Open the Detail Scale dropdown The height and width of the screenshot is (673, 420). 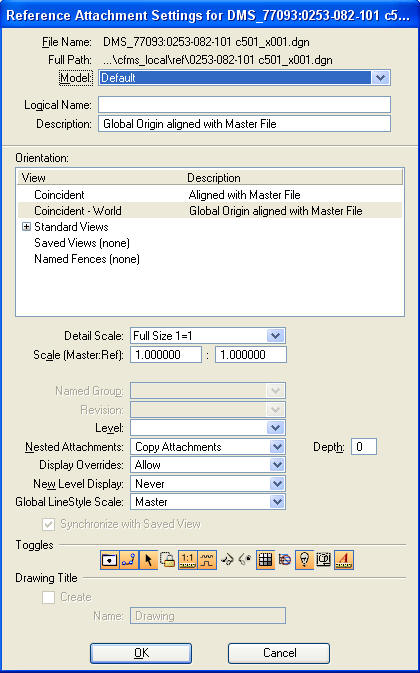pos(208,335)
